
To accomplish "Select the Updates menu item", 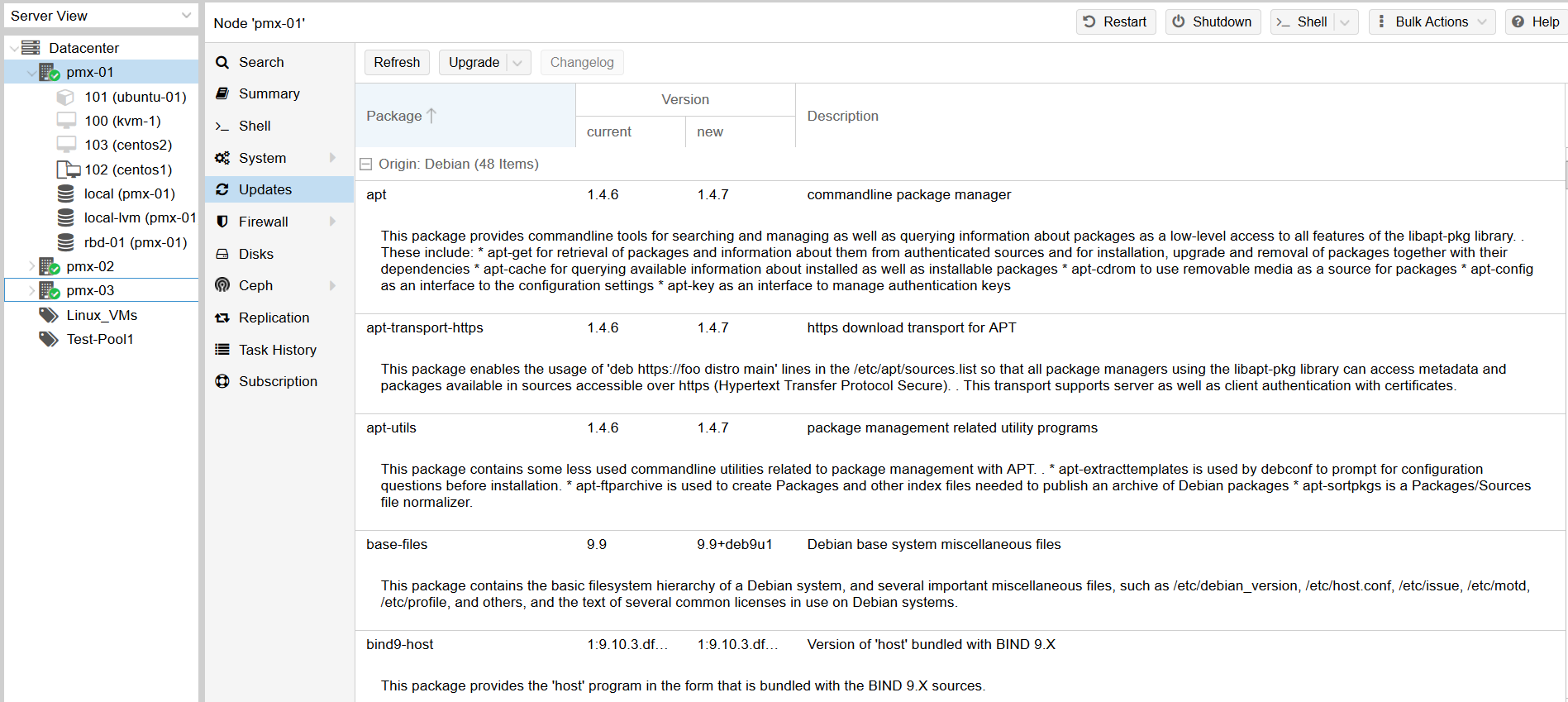I will click(x=279, y=189).
